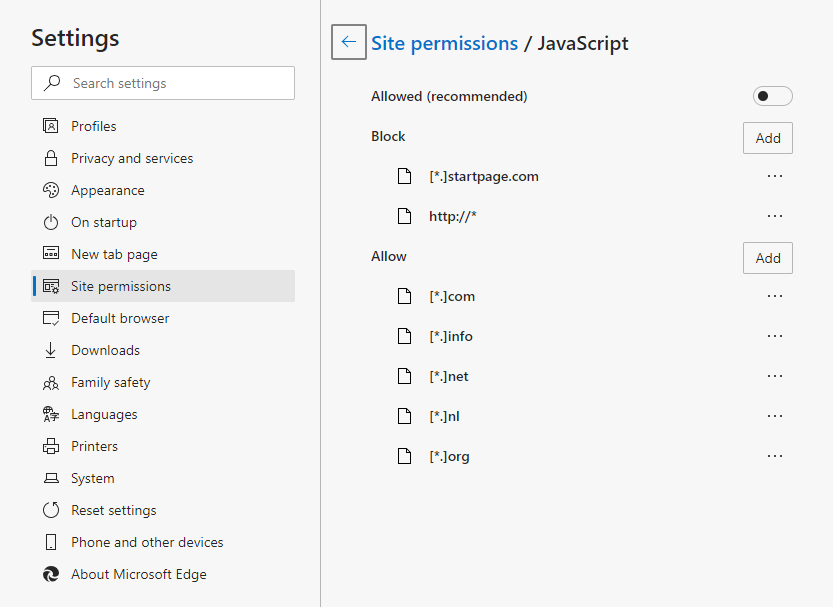Click the Downloads arrow icon

(51, 350)
